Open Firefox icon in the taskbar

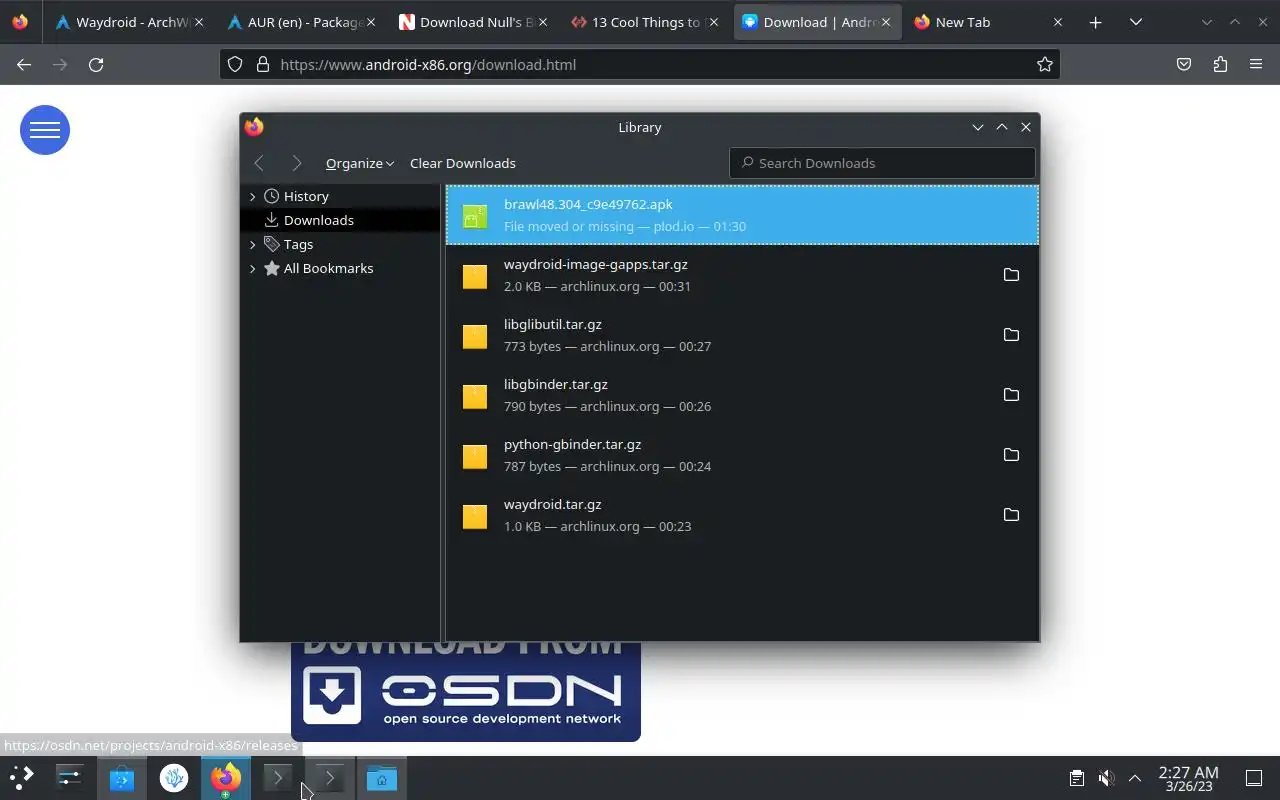pyautogui.click(x=226, y=778)
